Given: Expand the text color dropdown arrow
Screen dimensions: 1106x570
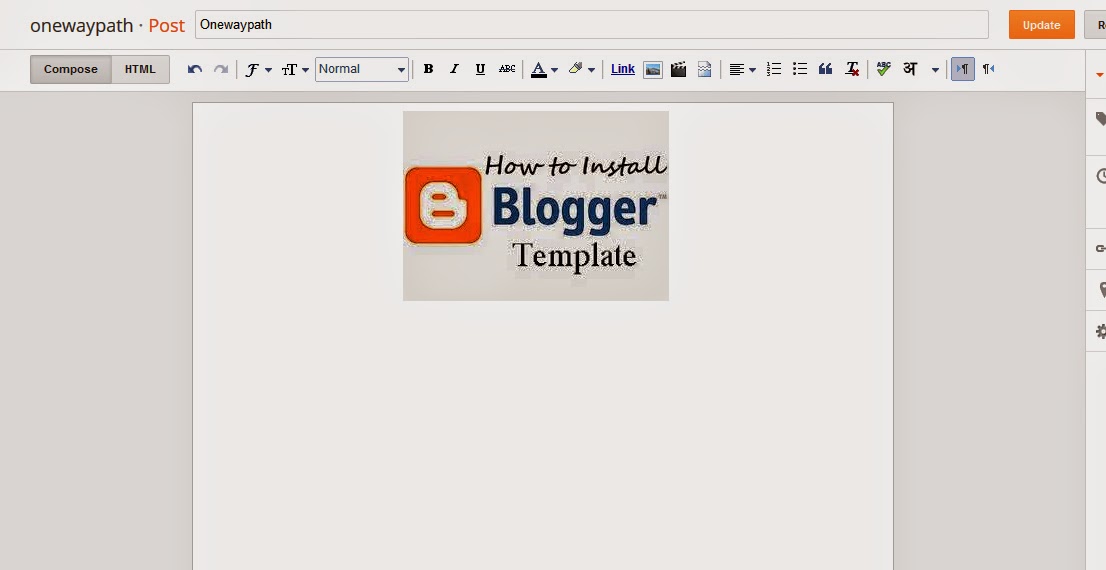Looking at the screenshot, I should click(x=554, y=70).
